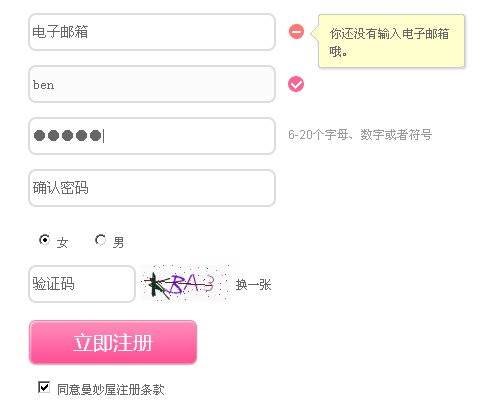Click the KBA3 captcha image
The width and height of the screenshot is (493, 409).
click(x=186, y=283)
